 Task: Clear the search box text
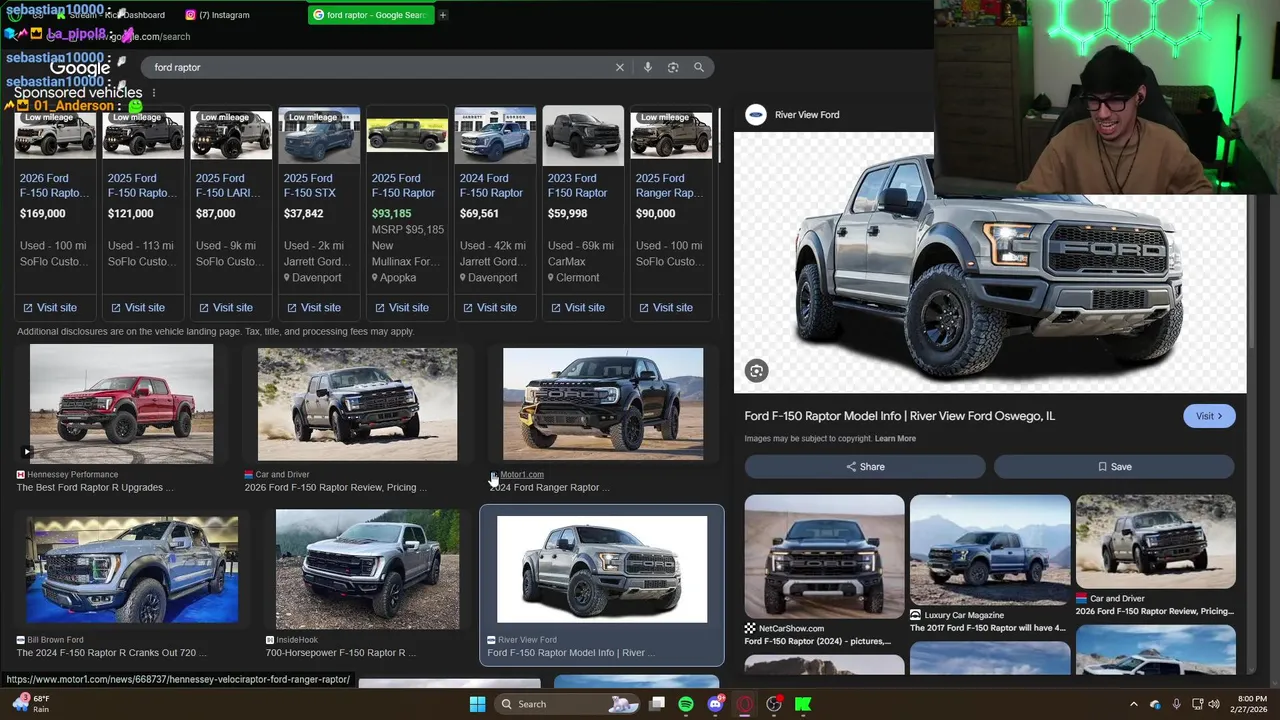(x=620, y=67)
